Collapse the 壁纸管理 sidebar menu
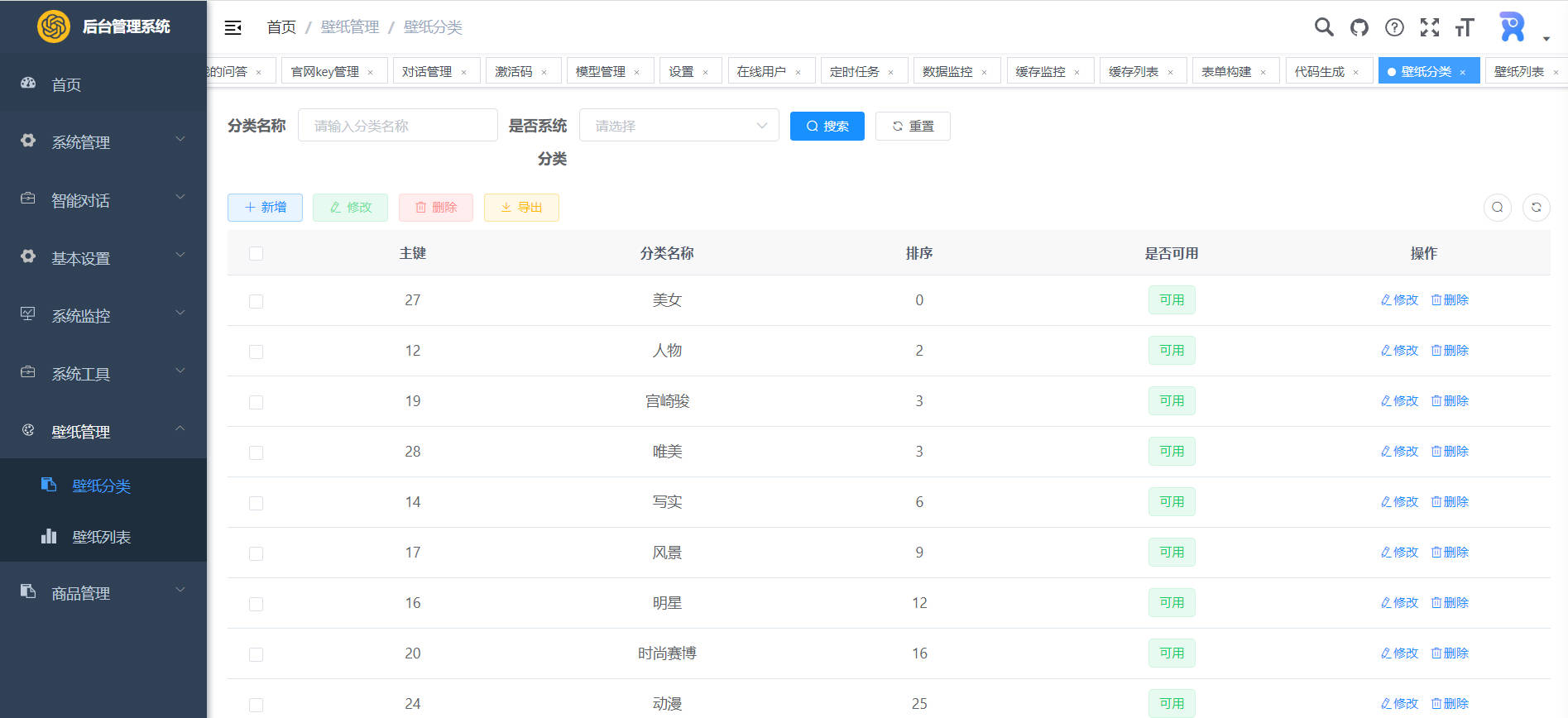The height and width of the screenshot is (718, 1568). click(103, 432)
